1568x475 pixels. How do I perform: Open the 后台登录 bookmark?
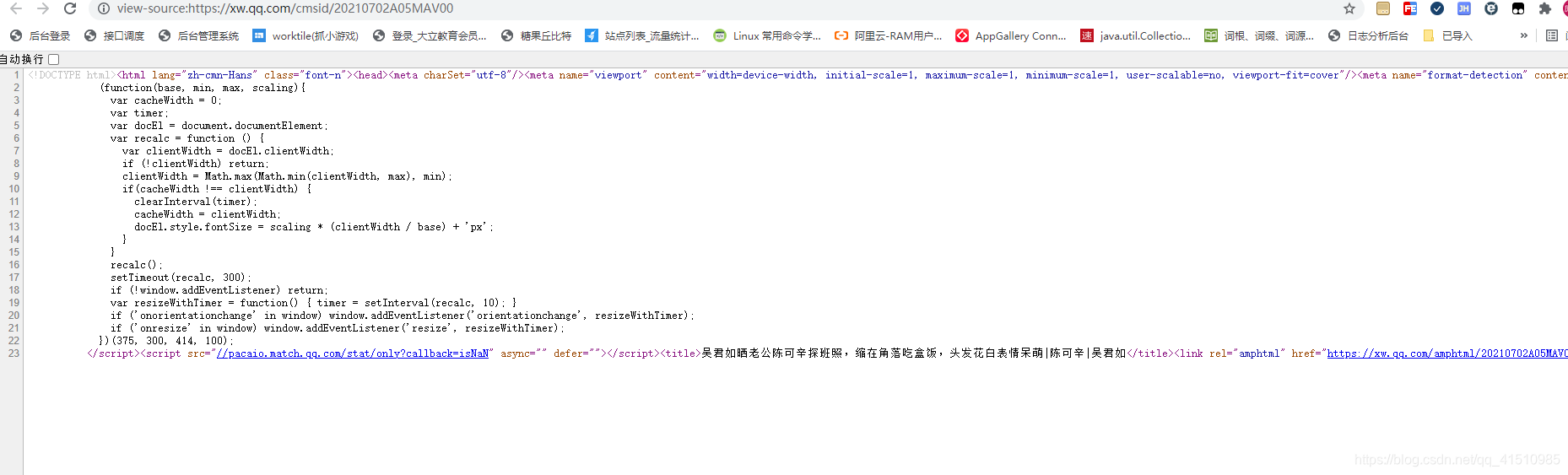tap(40, 35)
